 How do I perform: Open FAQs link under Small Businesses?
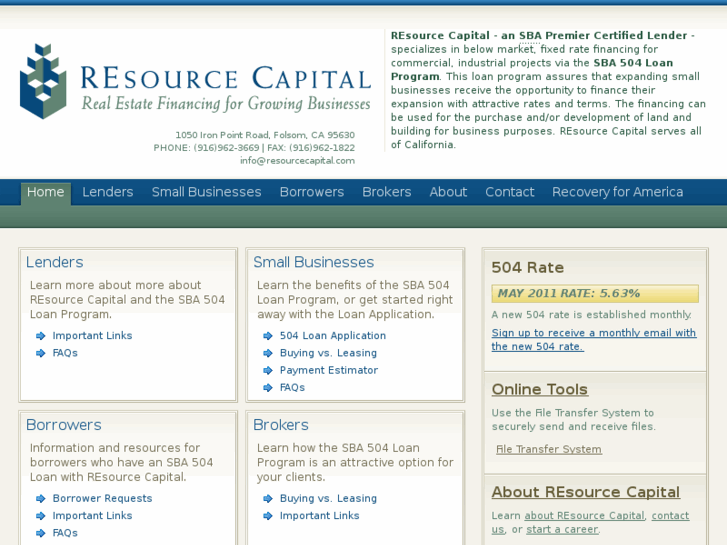[292, 387]
